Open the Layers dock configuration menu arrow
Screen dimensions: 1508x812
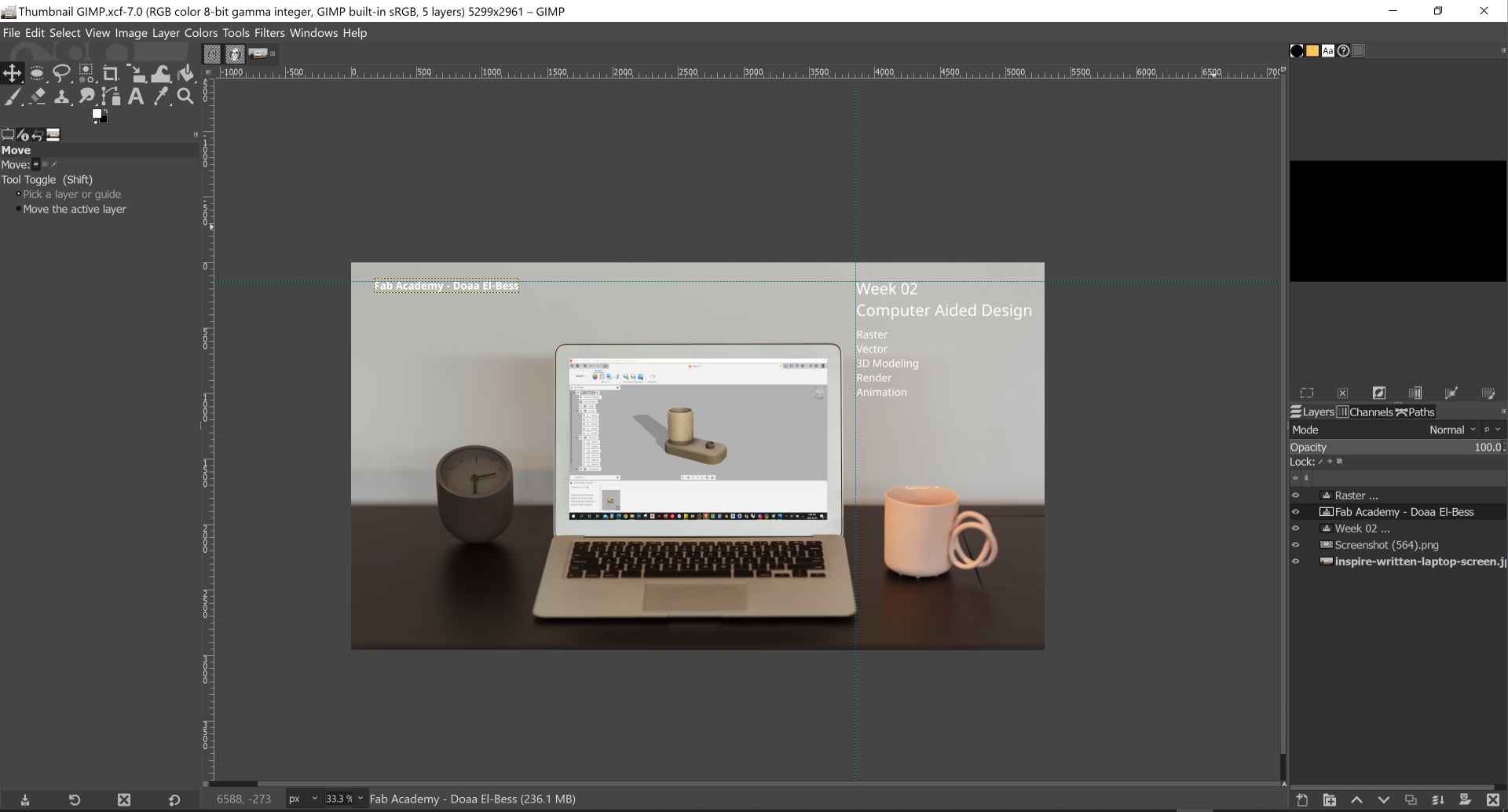pos(1503,411)
